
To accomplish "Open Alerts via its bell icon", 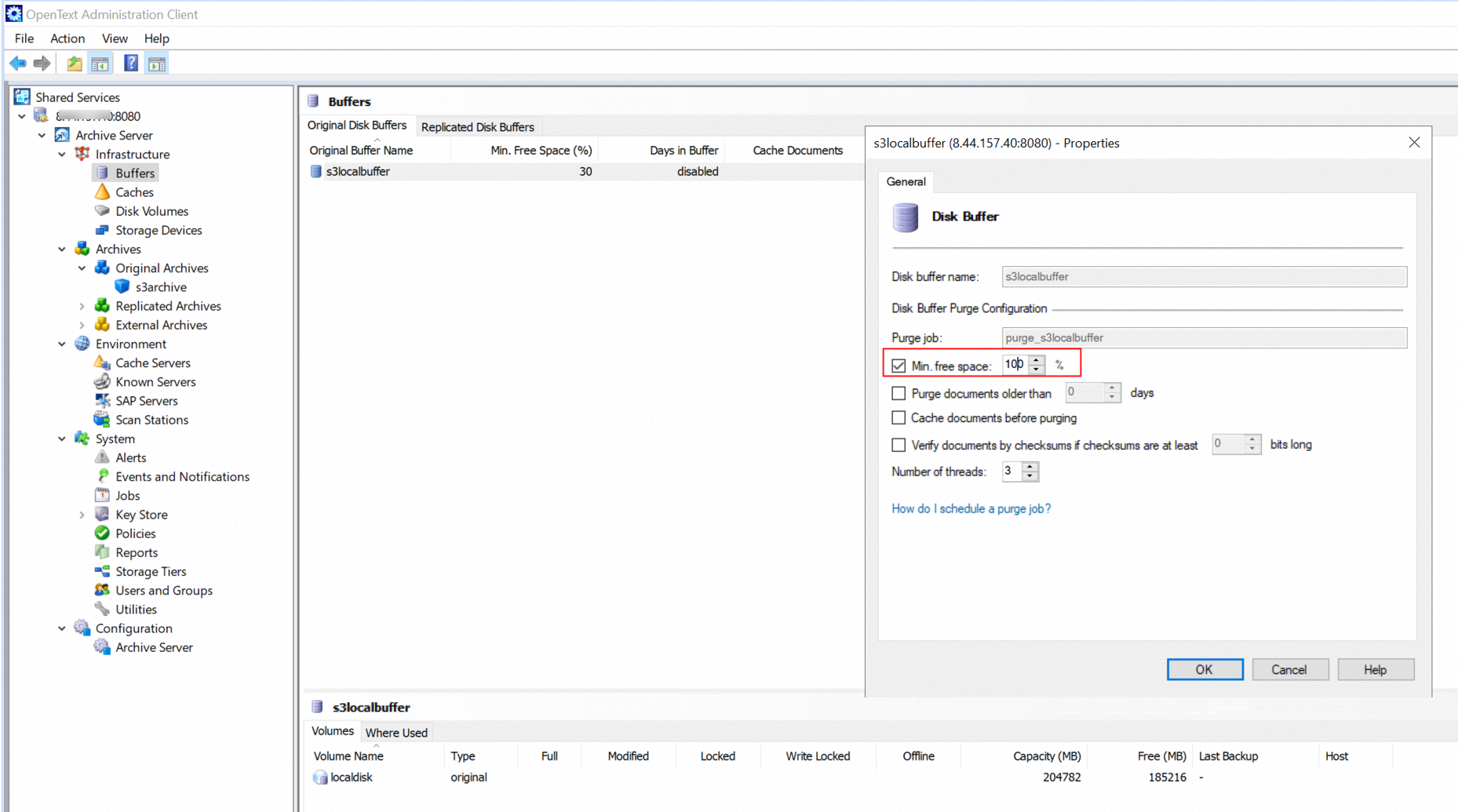I will (x=102, y=457).
